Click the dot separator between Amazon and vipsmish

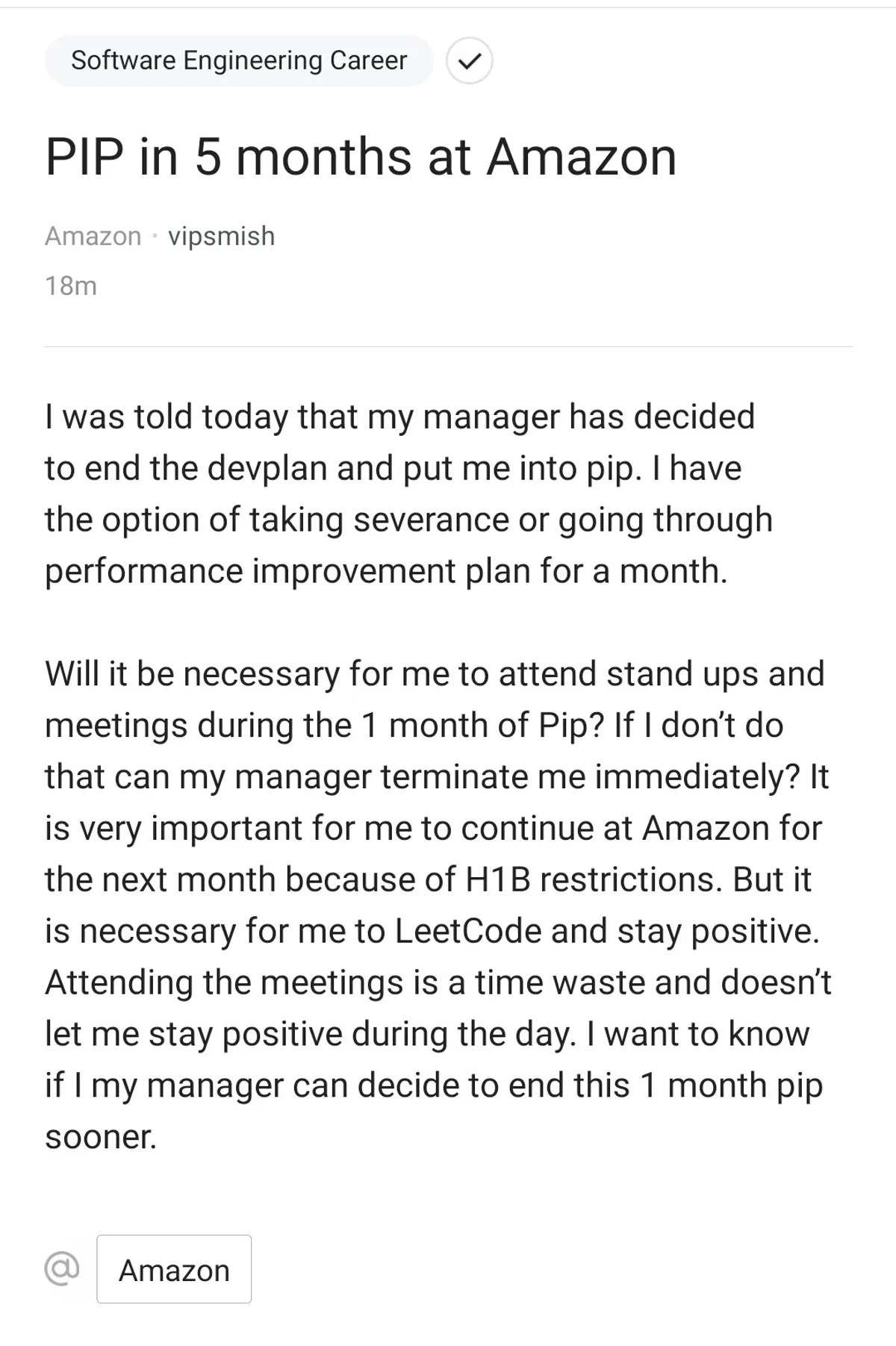click(x=155, y=237)
